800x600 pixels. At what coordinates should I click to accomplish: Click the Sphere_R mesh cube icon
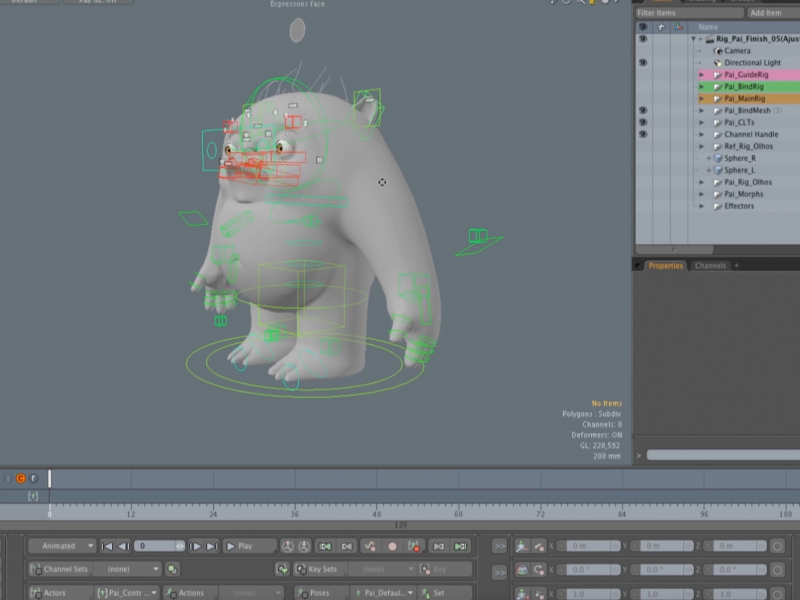[x=718, y=158]
